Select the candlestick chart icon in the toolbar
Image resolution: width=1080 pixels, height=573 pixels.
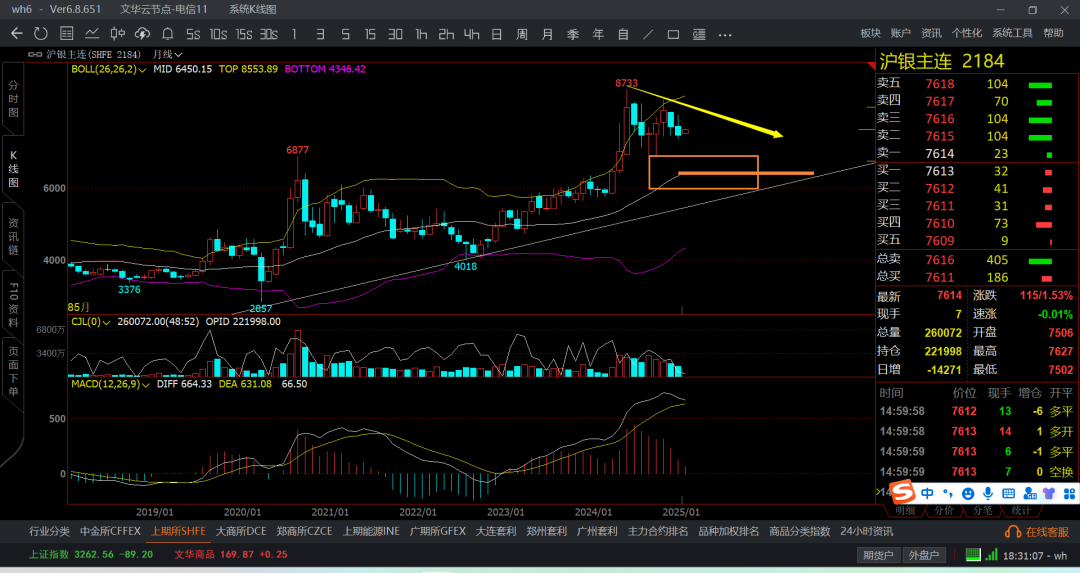pos(118,34)
